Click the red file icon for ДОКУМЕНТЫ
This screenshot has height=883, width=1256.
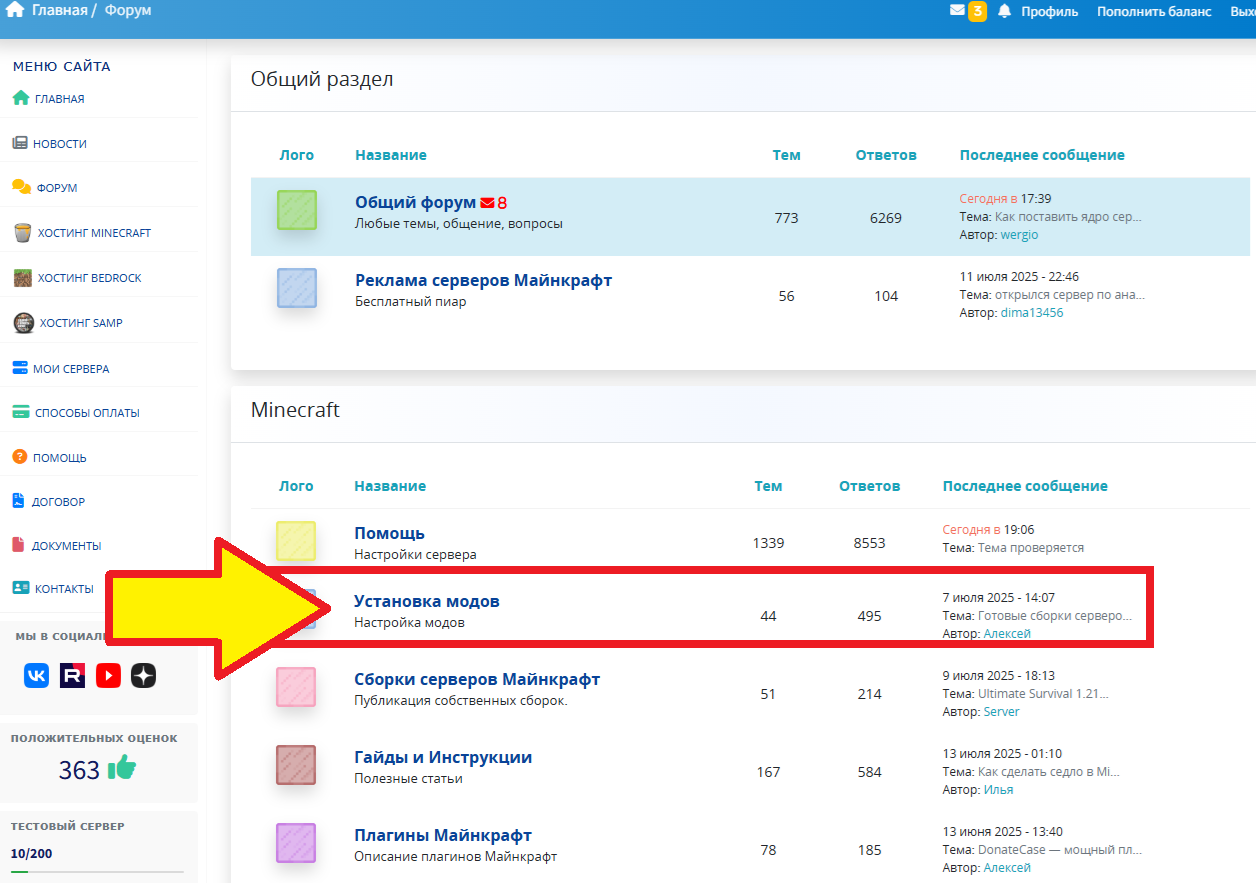tap(19, 545)
